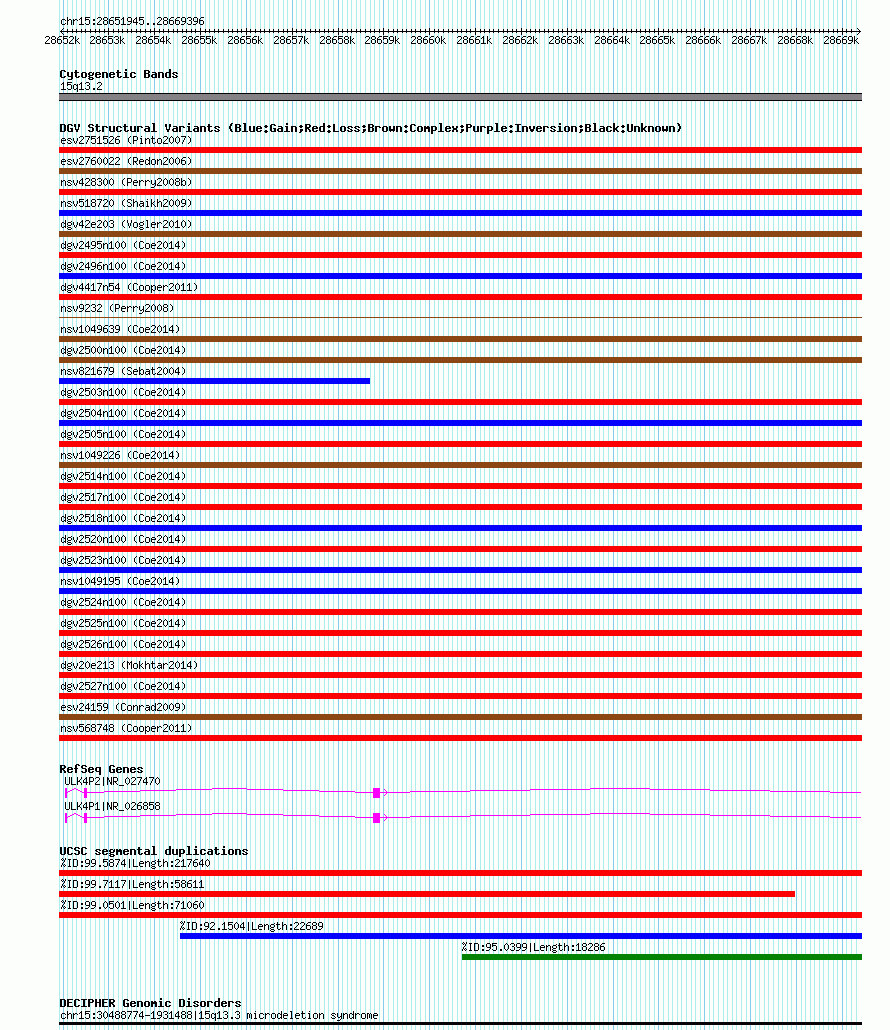
Task: Click the thin brown nsv9232 variant line
Action: 460,317
